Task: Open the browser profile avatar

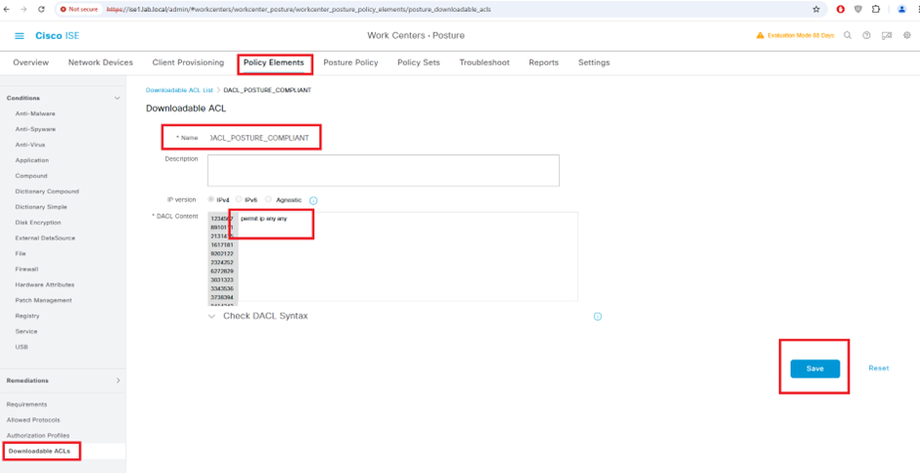Action: 902,9
